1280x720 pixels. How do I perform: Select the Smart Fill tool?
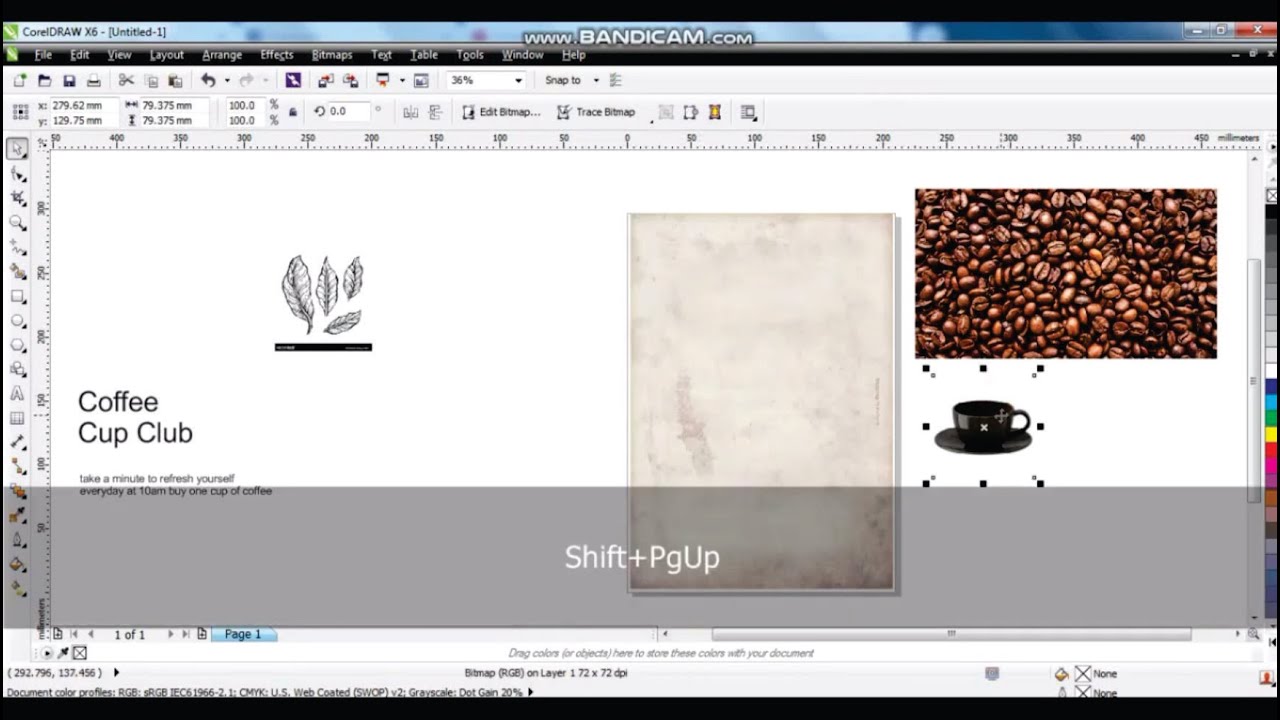(x=17, y=271)
